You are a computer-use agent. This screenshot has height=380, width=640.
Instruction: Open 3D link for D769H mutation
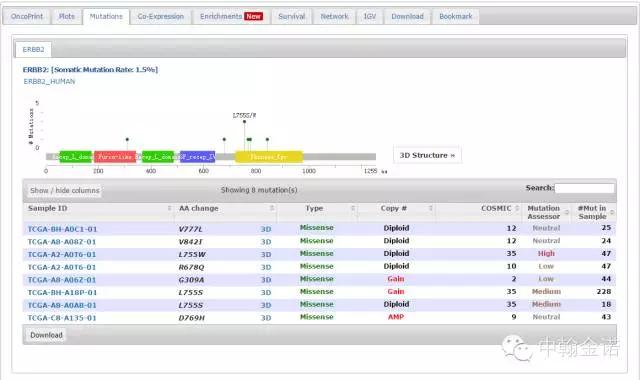coord(266,318)
